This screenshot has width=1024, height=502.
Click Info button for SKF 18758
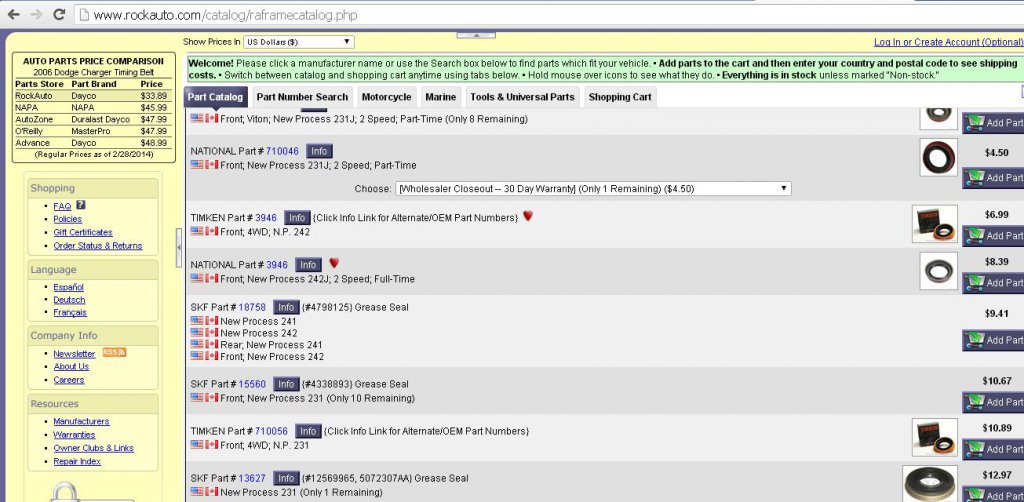286,307
